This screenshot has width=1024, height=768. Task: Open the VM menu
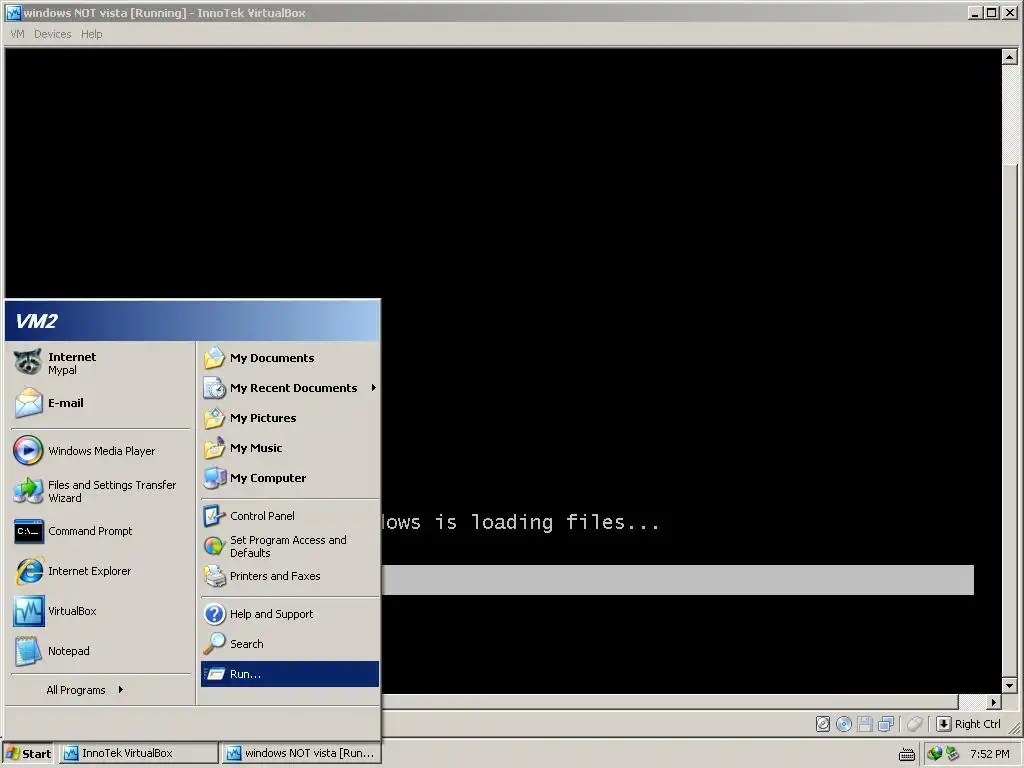tap(18, 34)
